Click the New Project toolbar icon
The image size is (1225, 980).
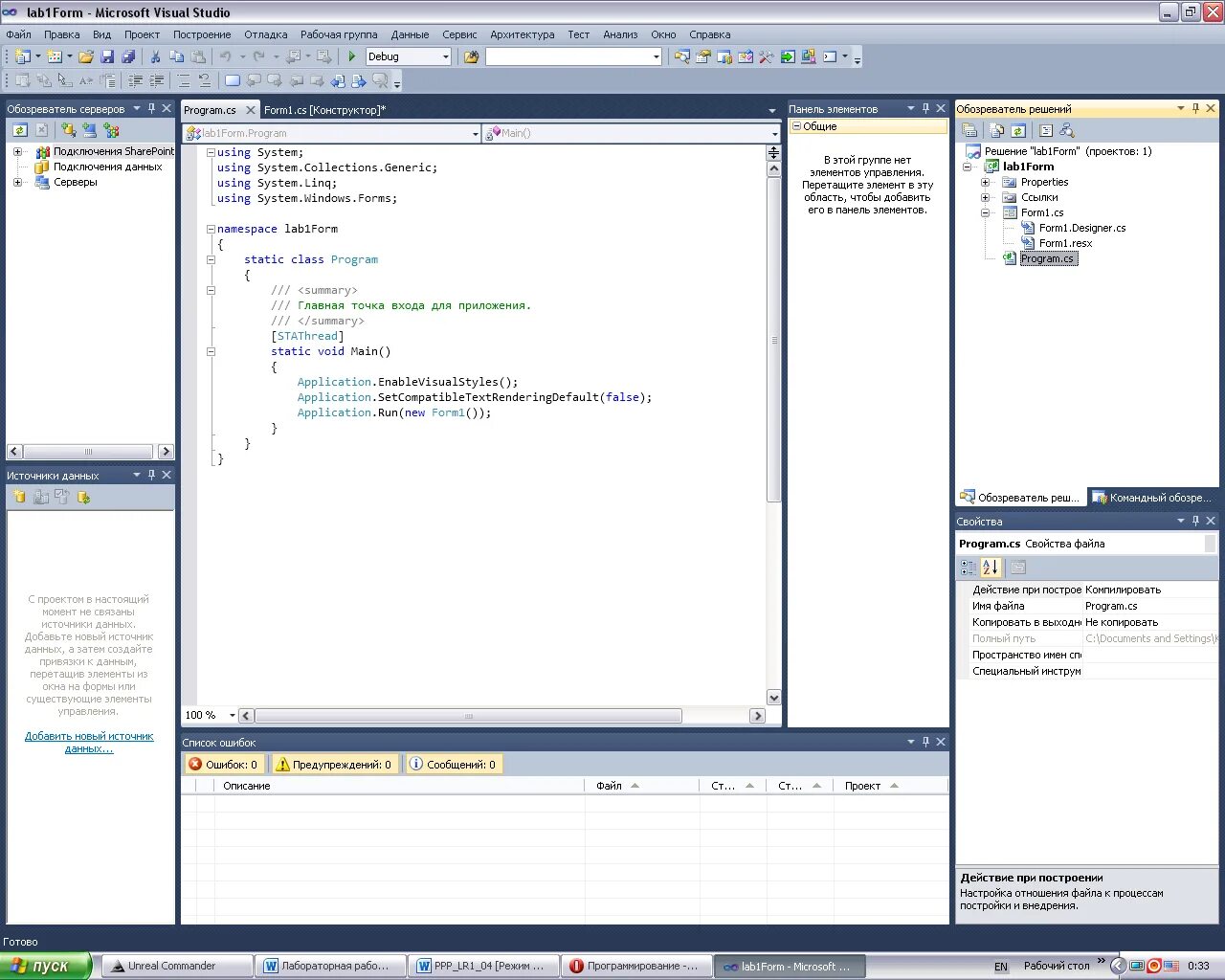point(23,56)
